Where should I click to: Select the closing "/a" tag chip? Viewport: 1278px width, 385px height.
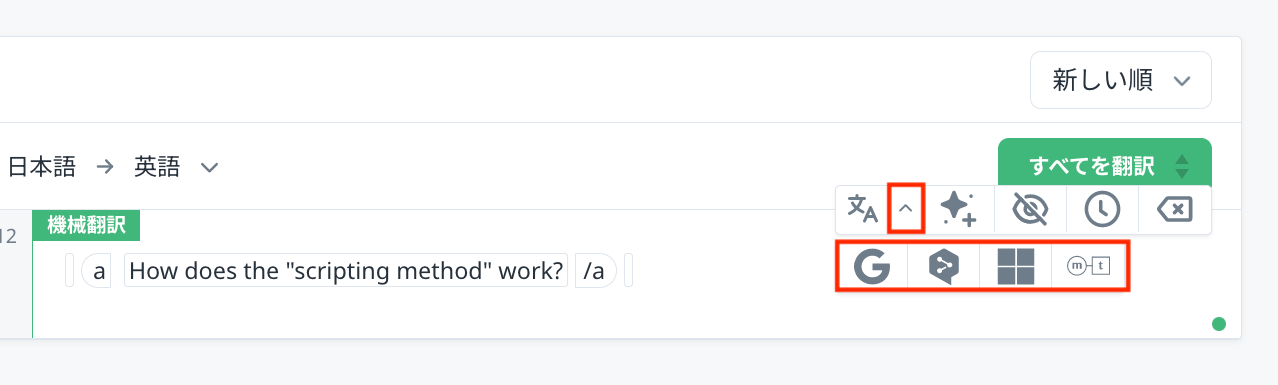594,271
